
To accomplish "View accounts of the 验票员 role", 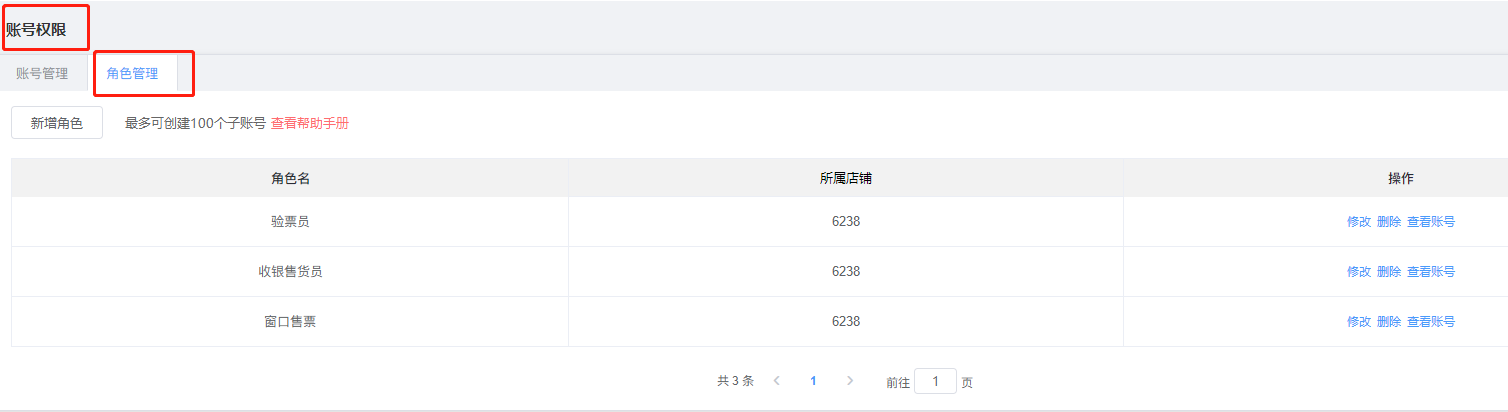I will click(1431, 222).
